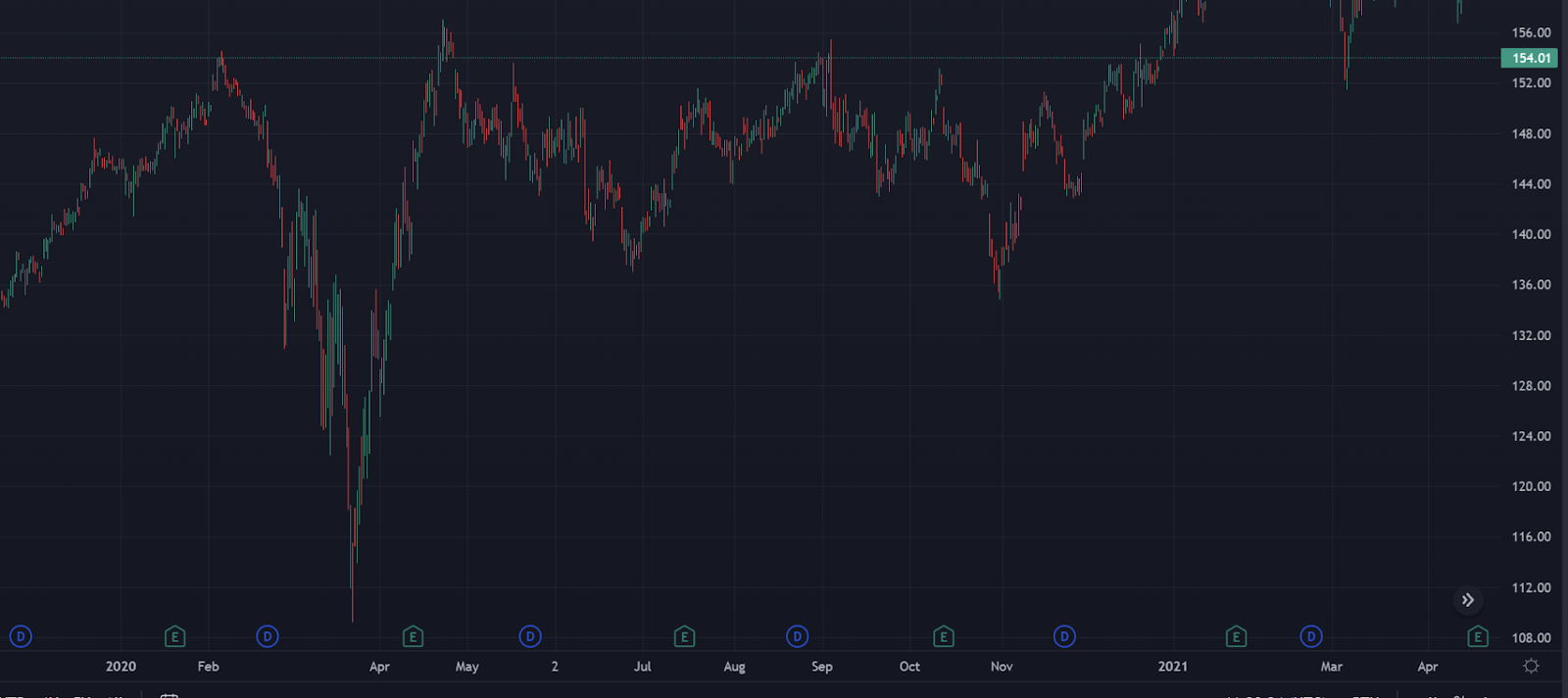Click the 128.00 price axis label

pyautogui.click(x=1531, y=386)
